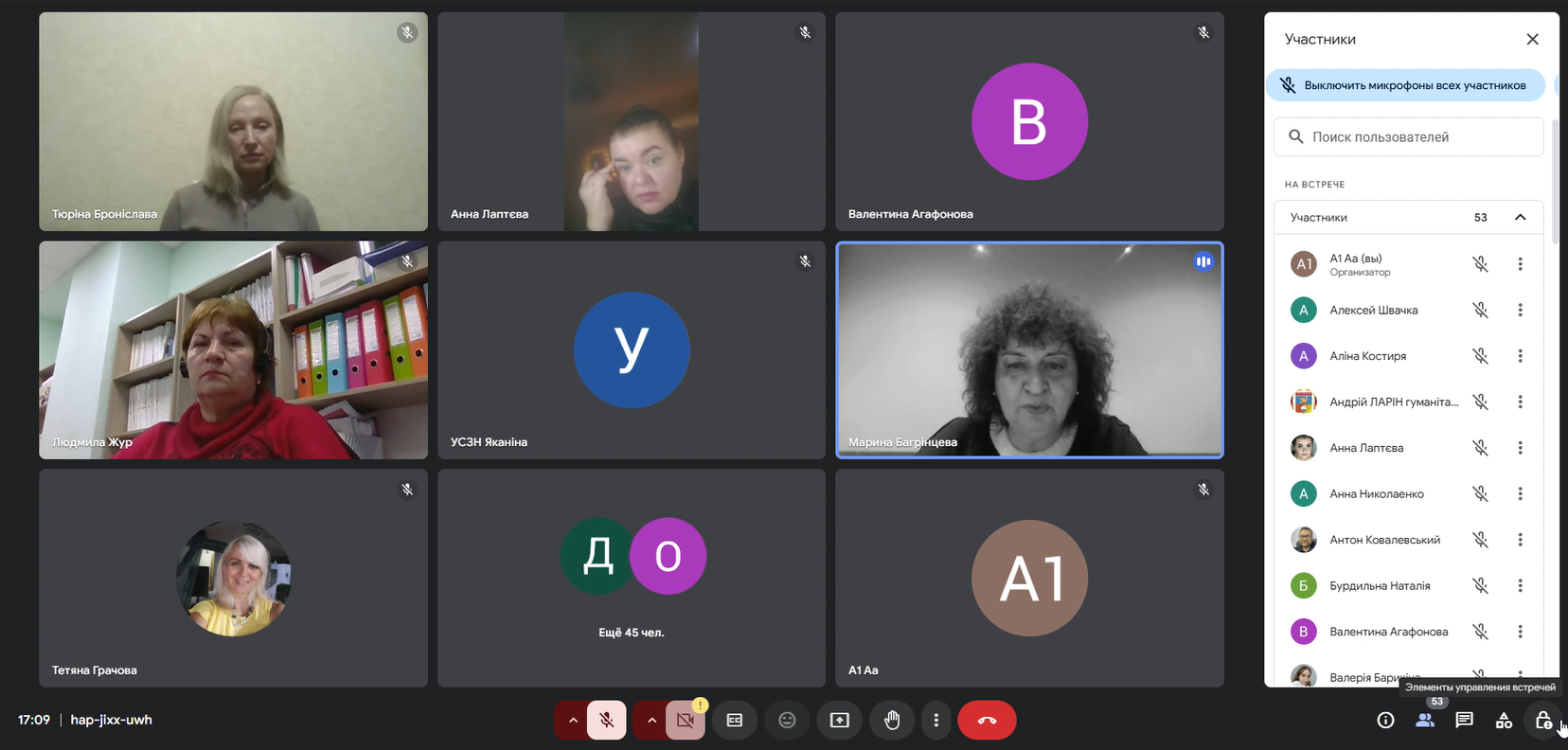Turn on captions in bottom toolbar
This screenshot has width=1568, height=750.
pos(735,721)
